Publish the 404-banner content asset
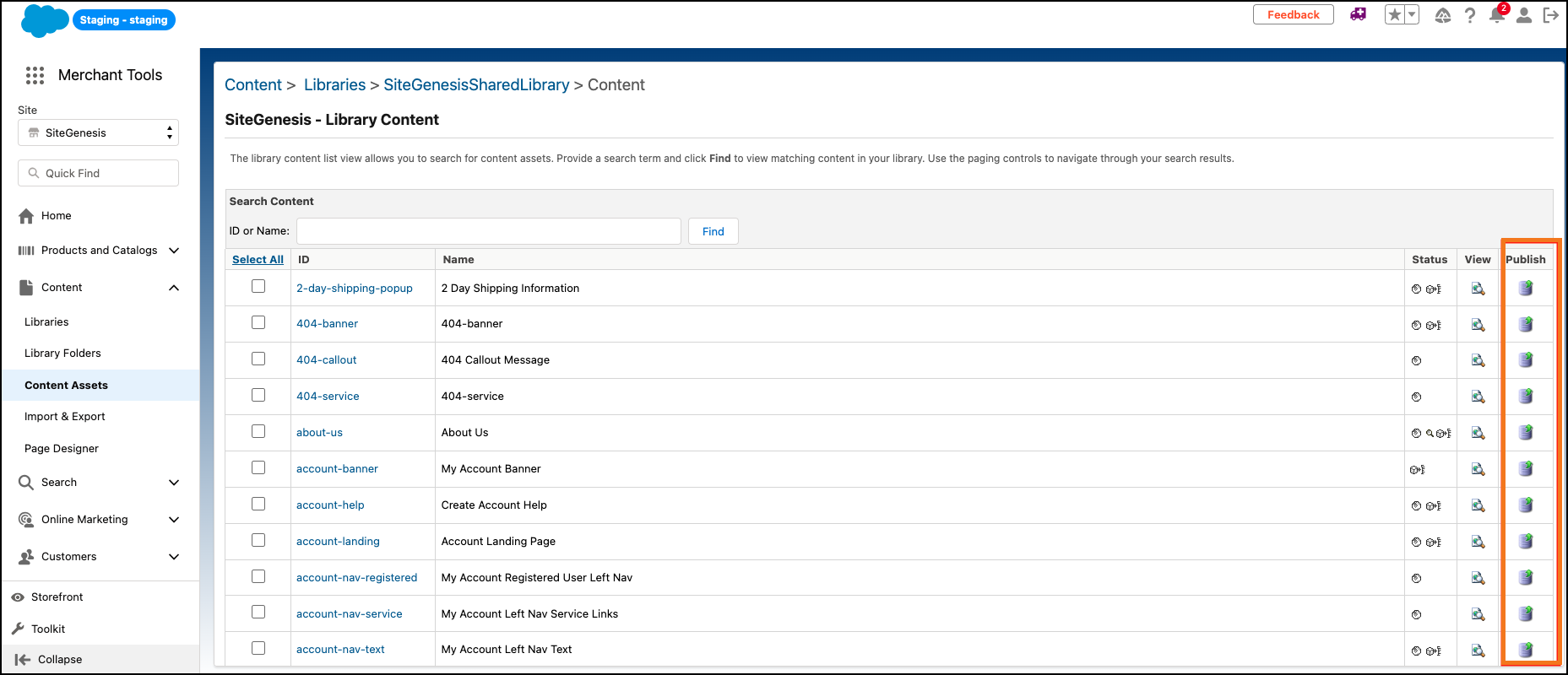 tap(1526, 325)
